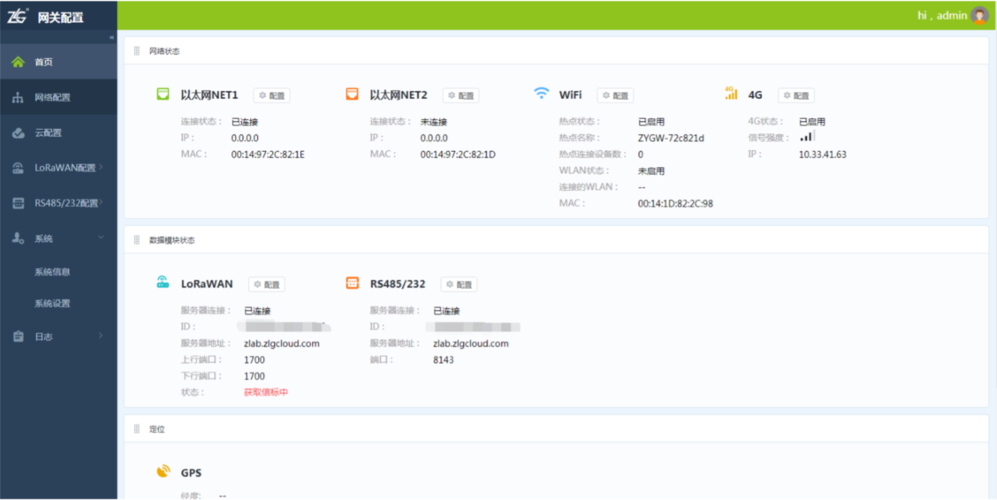The width and height of the screenshot is (997, 500).
Task: Open 系统信息 submenu item
Action: pyautogui.click(x=52, y=272)
